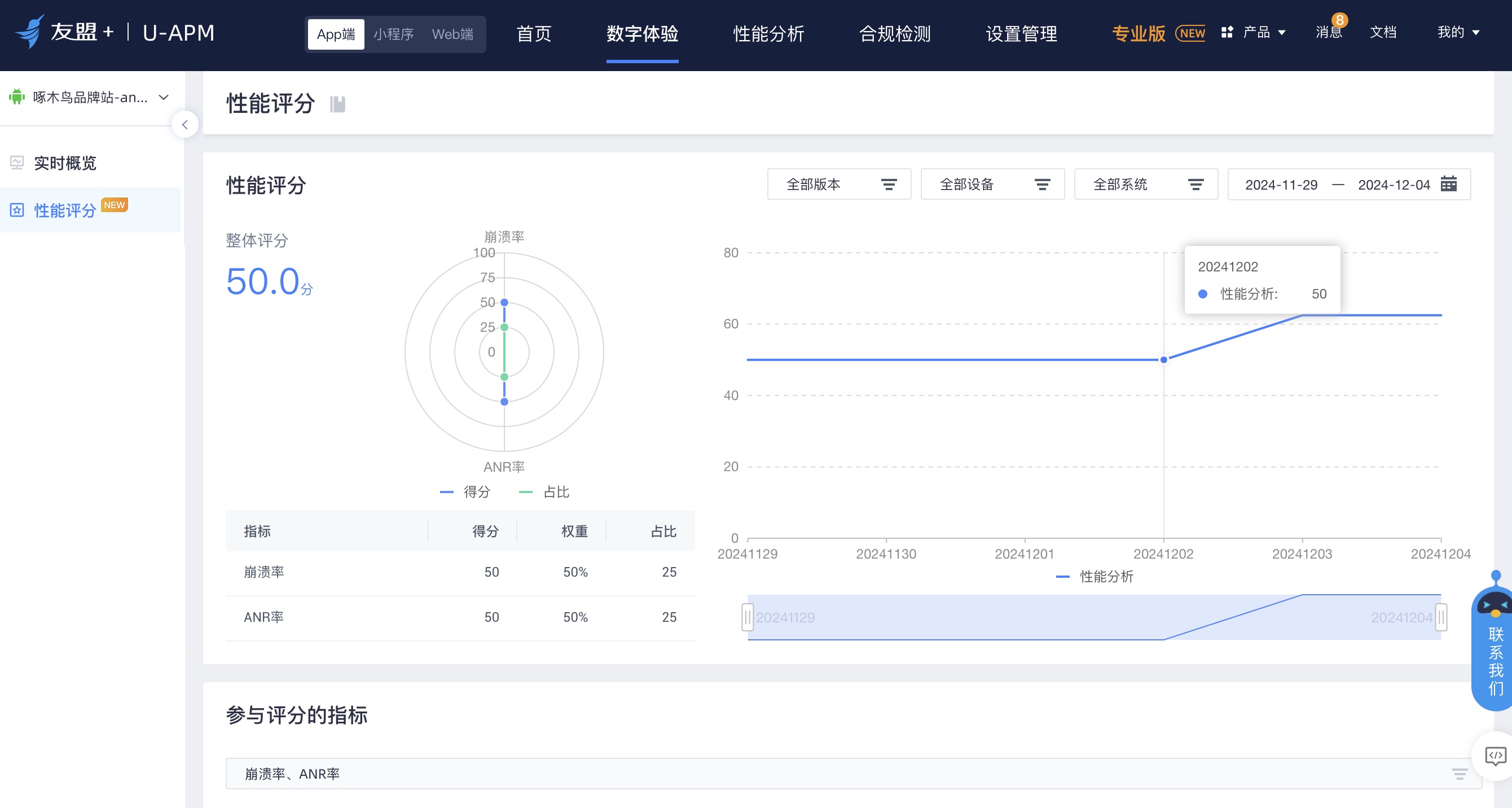This screenshot has height=808, width=1512.
Task: Click the 消息 link
Action: [1328, 32]
